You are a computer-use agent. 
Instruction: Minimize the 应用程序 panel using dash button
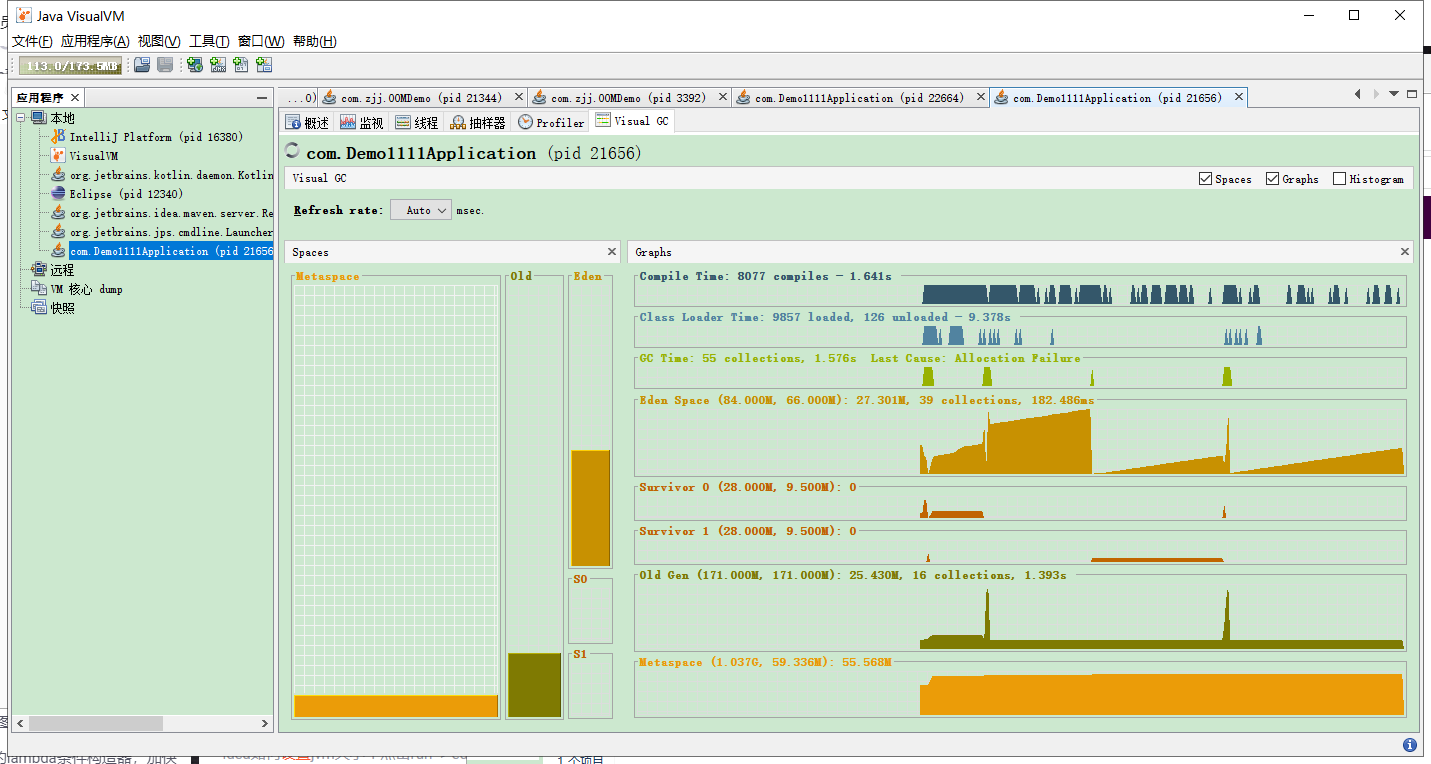[262, 98]
